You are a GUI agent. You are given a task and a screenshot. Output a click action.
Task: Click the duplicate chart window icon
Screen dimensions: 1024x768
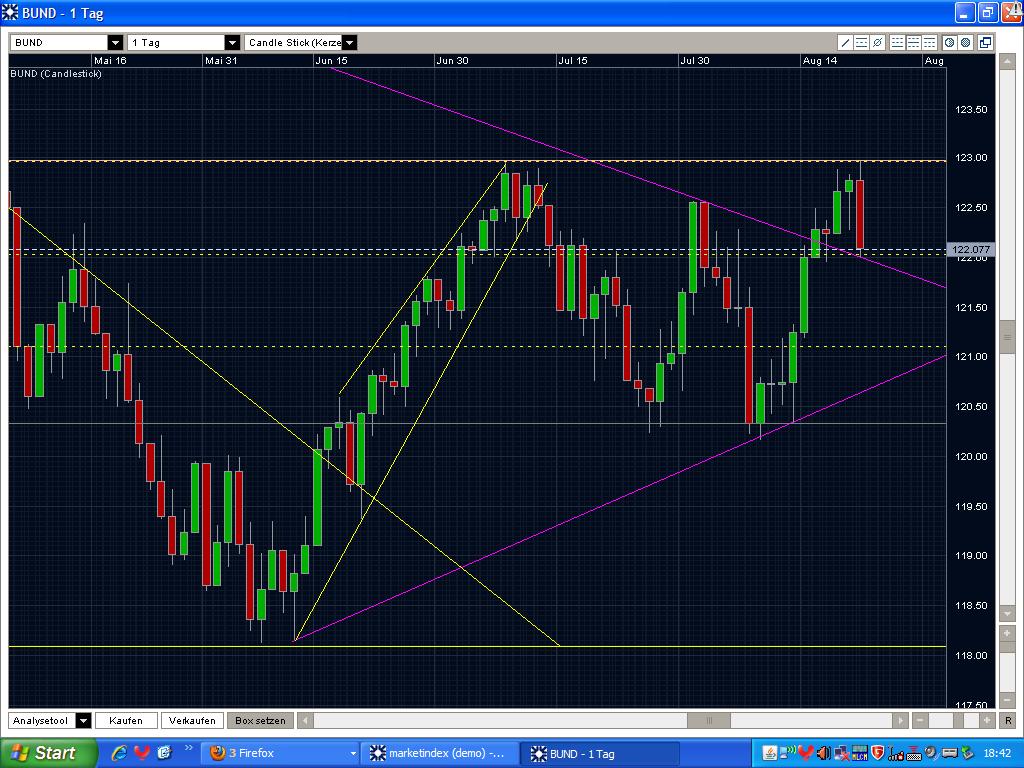tap(985, 43)
